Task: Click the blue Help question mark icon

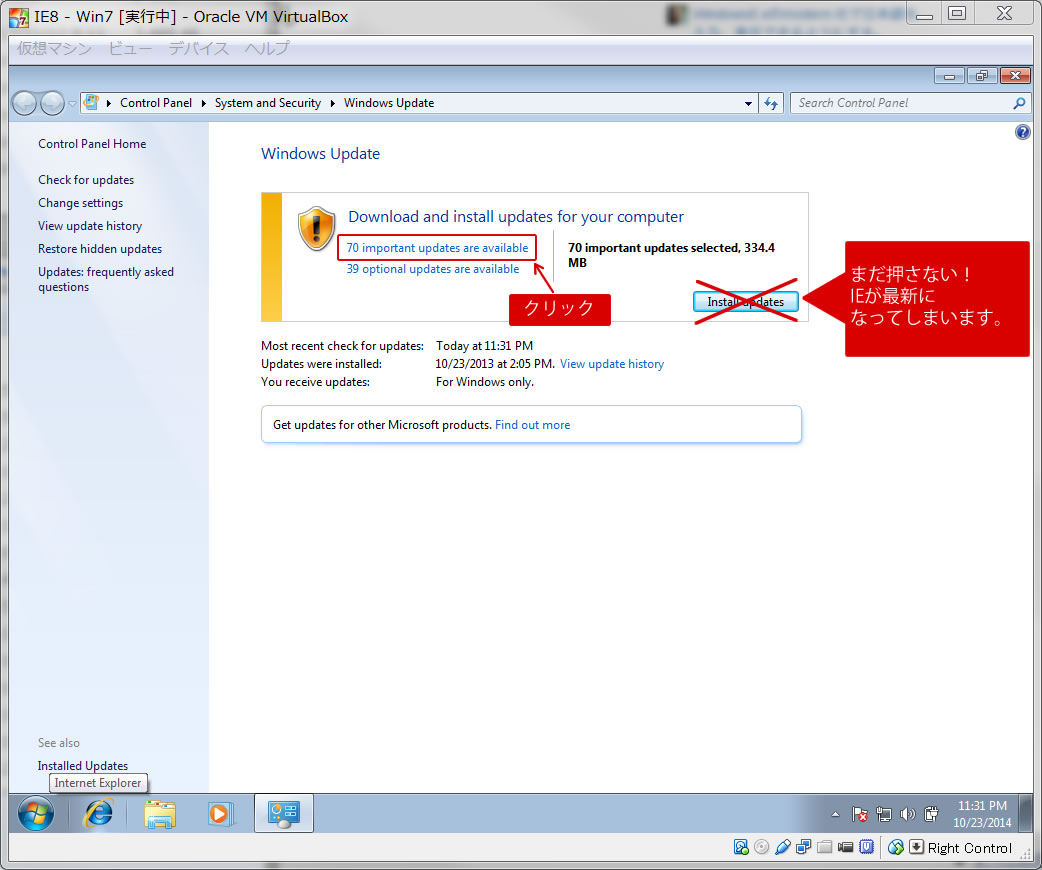Action: (x=1023, y=132)
